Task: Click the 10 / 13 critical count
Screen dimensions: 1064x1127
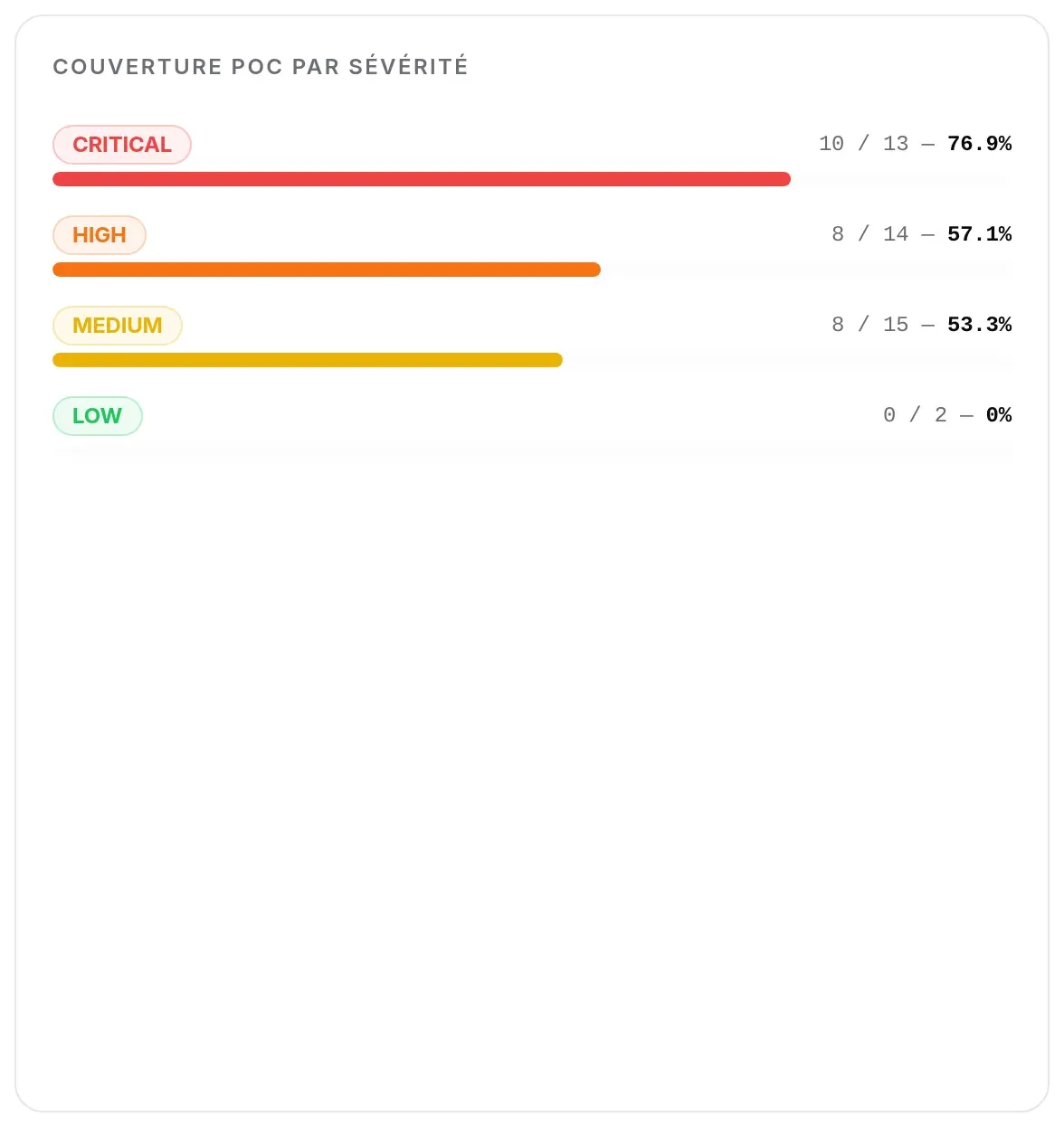Action: 863,144
